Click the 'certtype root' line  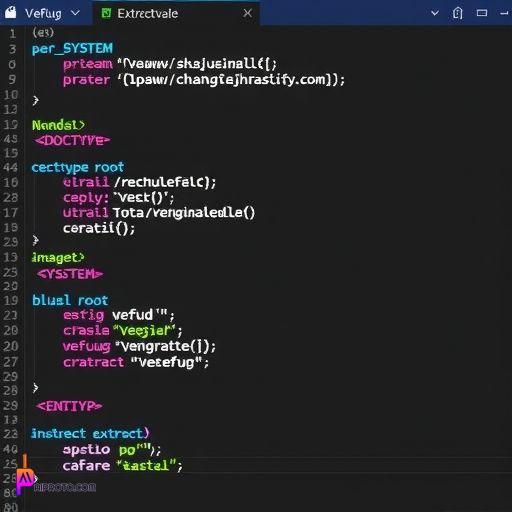click(78, 167)
